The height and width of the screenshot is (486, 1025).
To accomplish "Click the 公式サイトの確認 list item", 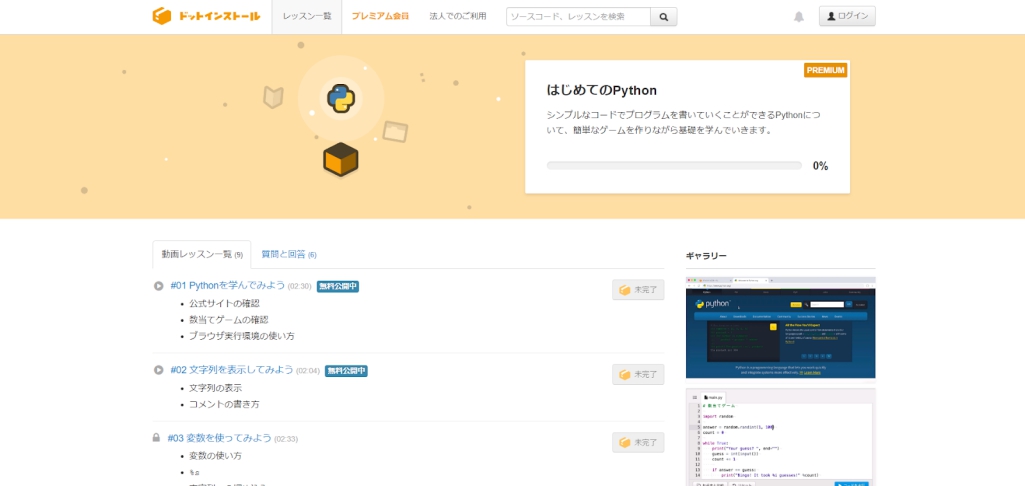I will tap(224, 304).
